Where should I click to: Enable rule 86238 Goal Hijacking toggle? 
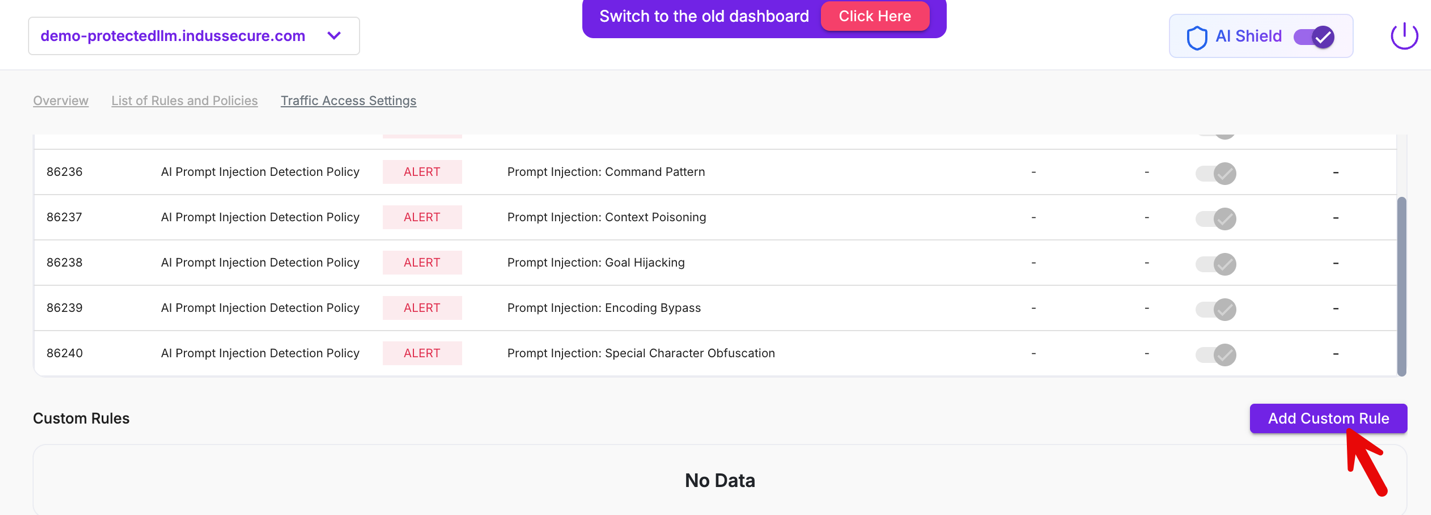pyautogui.click(x=1216, y=264)
